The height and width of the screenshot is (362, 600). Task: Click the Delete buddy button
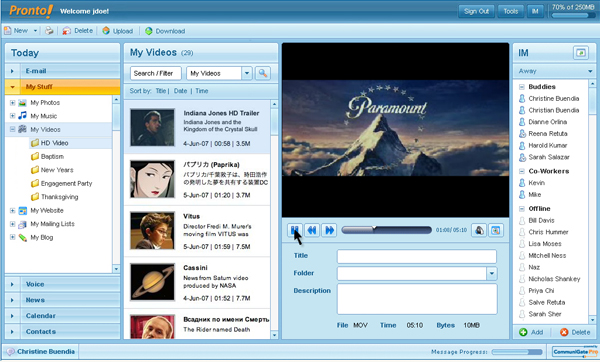575,332
